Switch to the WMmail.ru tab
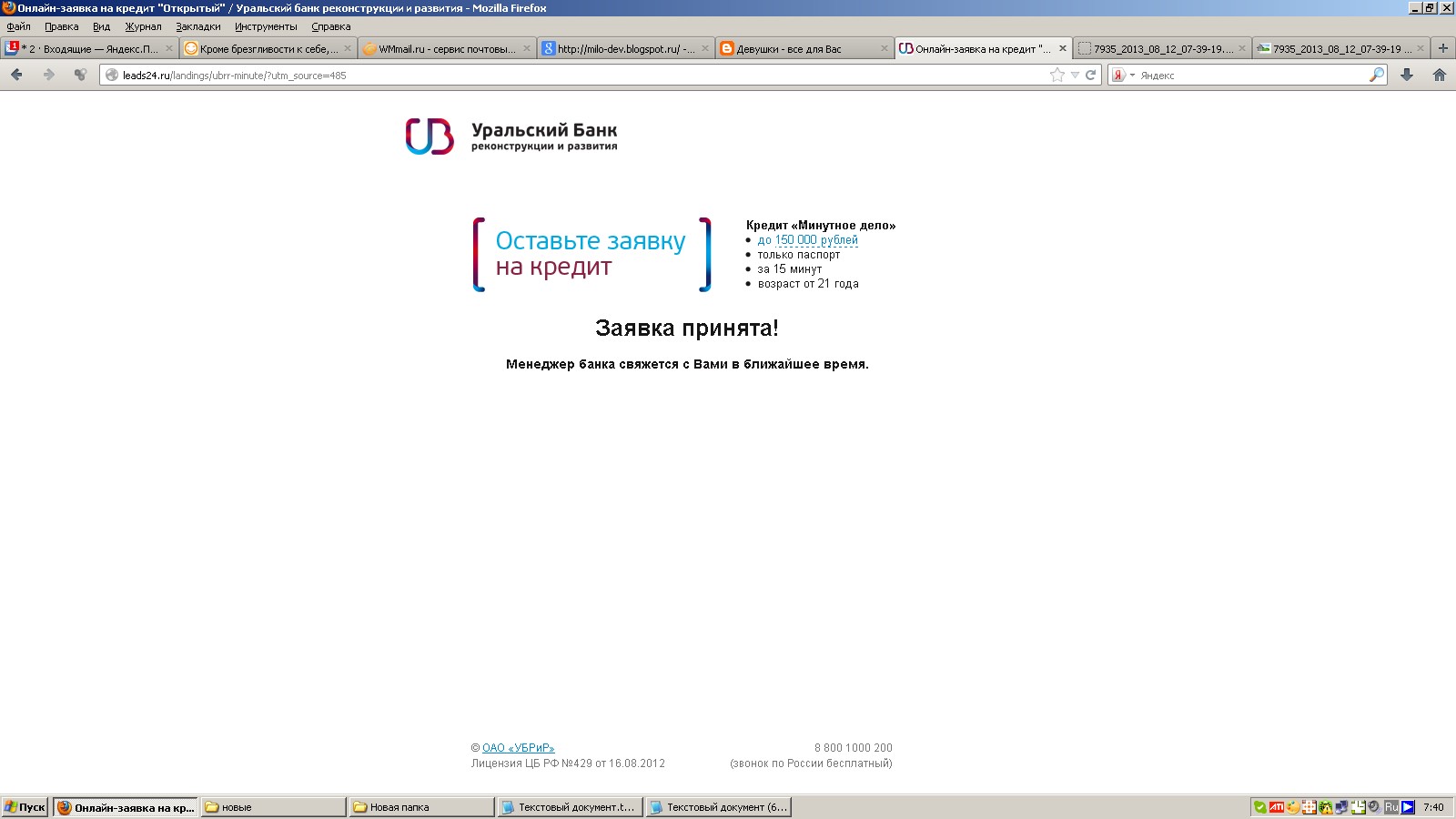This screenshot has height=819, width=1456. 446,48
